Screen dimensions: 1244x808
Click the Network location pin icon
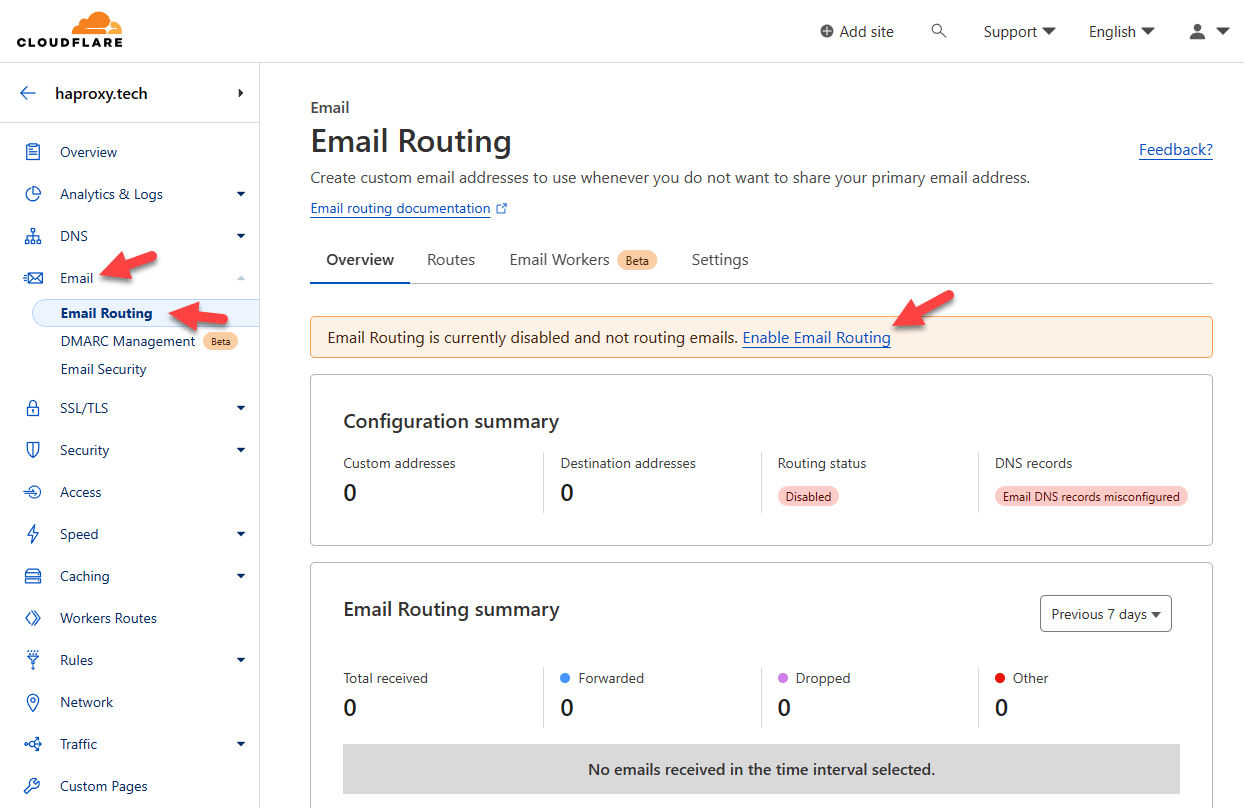pyautogui.click(x=33, y=702)
